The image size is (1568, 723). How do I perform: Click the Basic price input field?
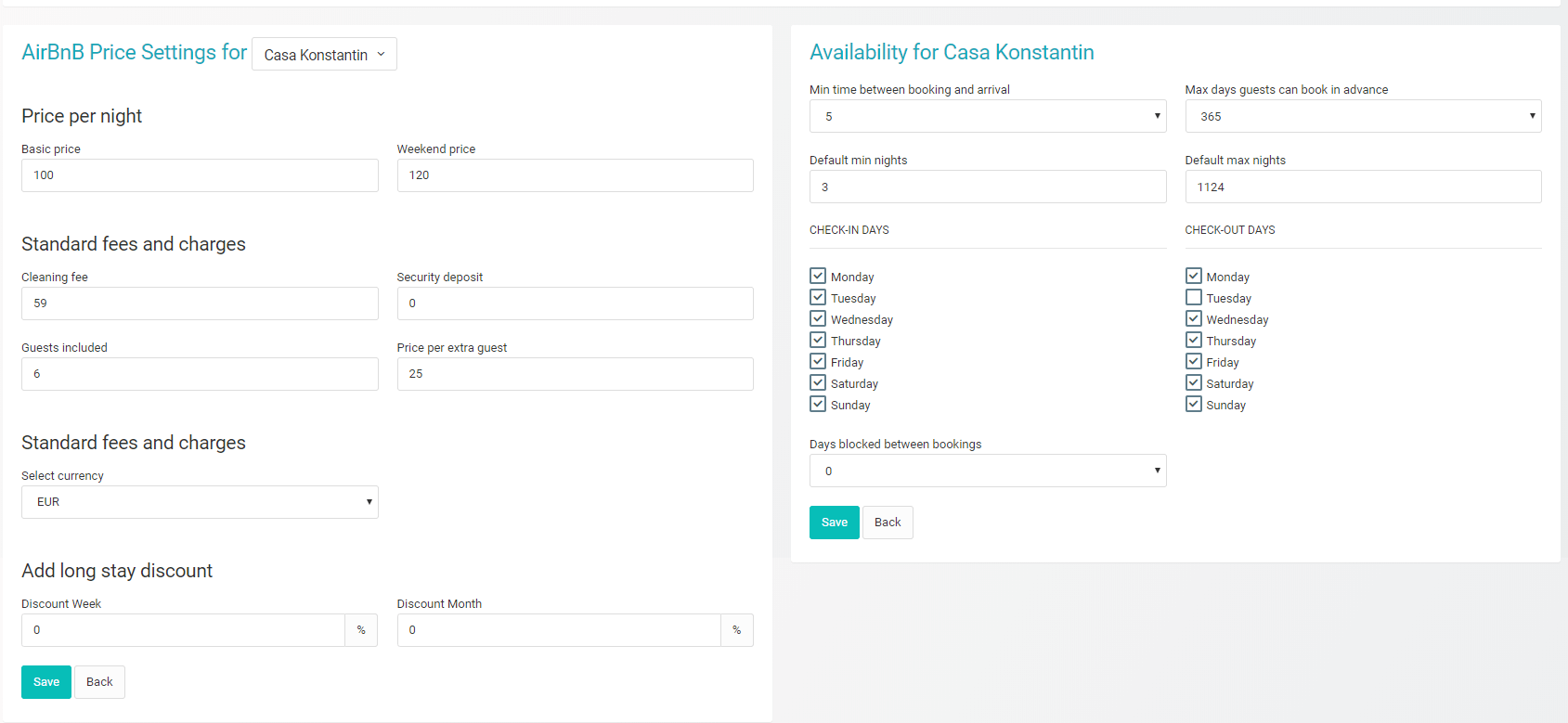[x=200, y=175]
